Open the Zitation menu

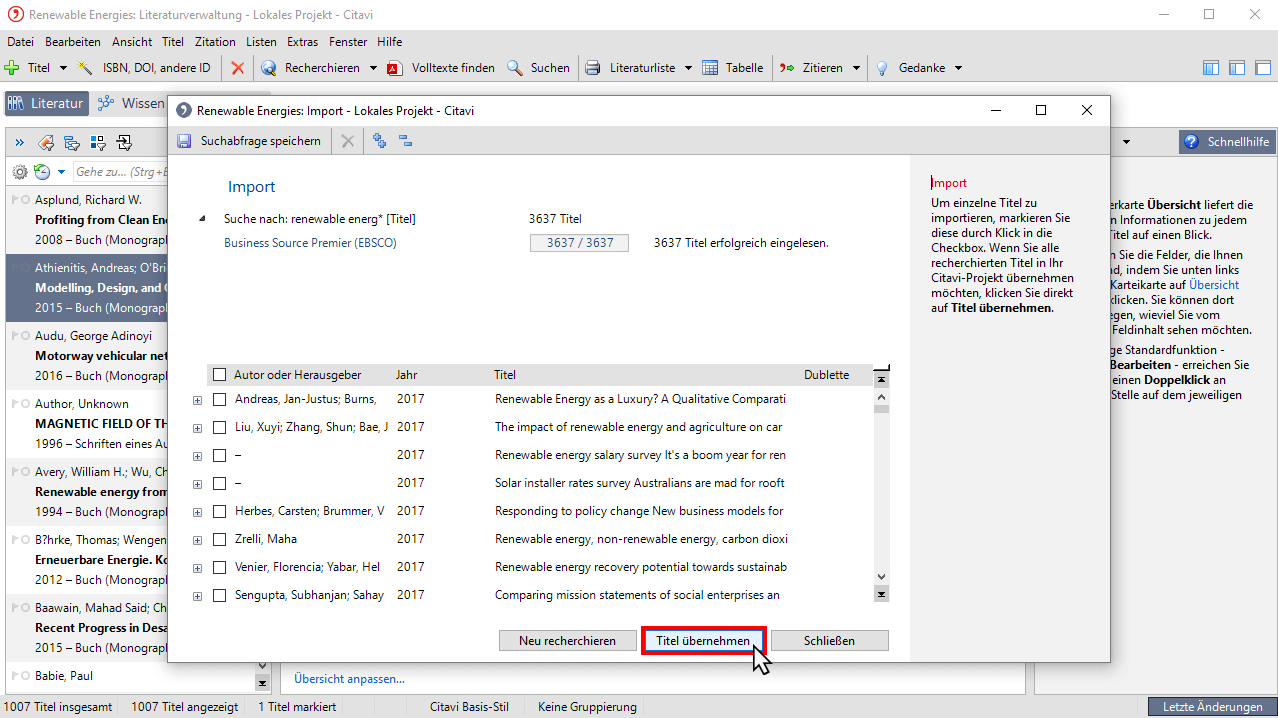click(215, 42)
